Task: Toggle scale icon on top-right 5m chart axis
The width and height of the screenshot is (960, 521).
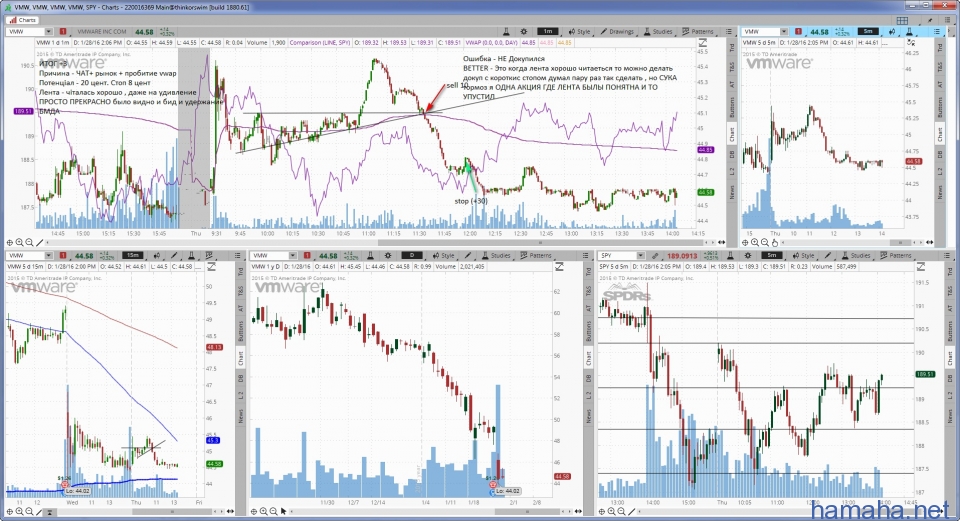Action: click(x=912, y=43)
